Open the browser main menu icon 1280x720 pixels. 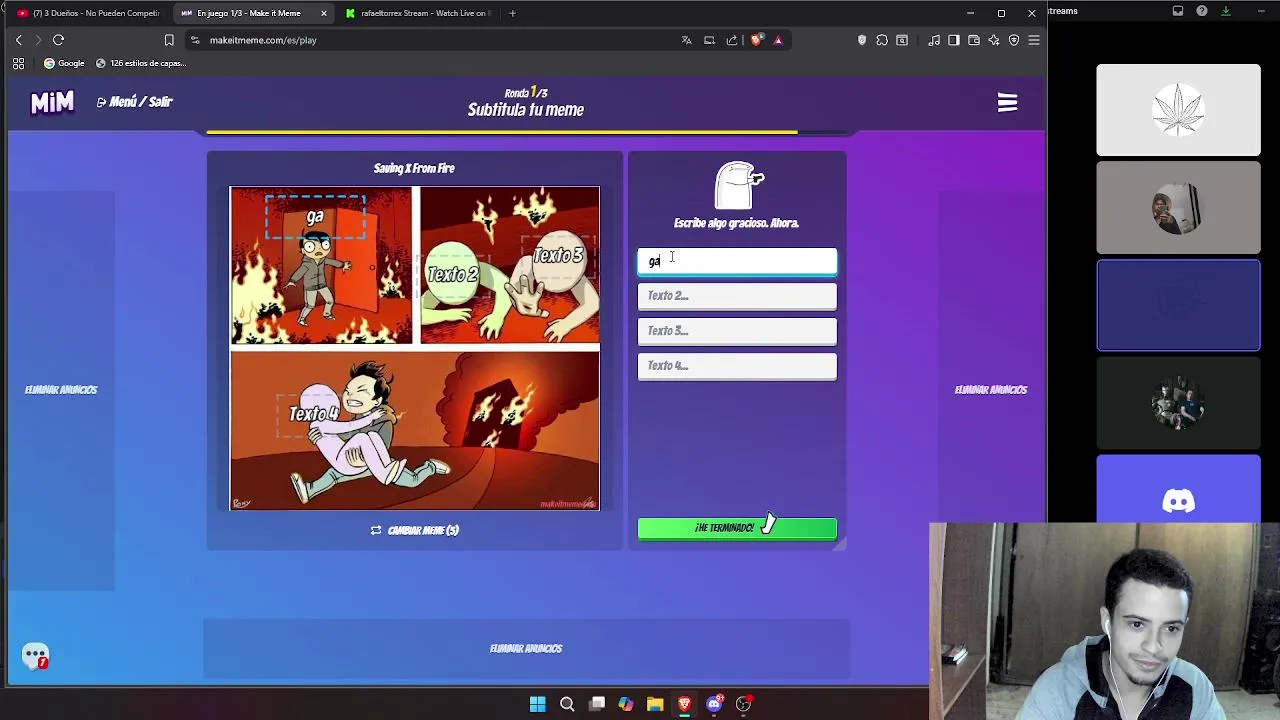click(x=1034, y=40)
